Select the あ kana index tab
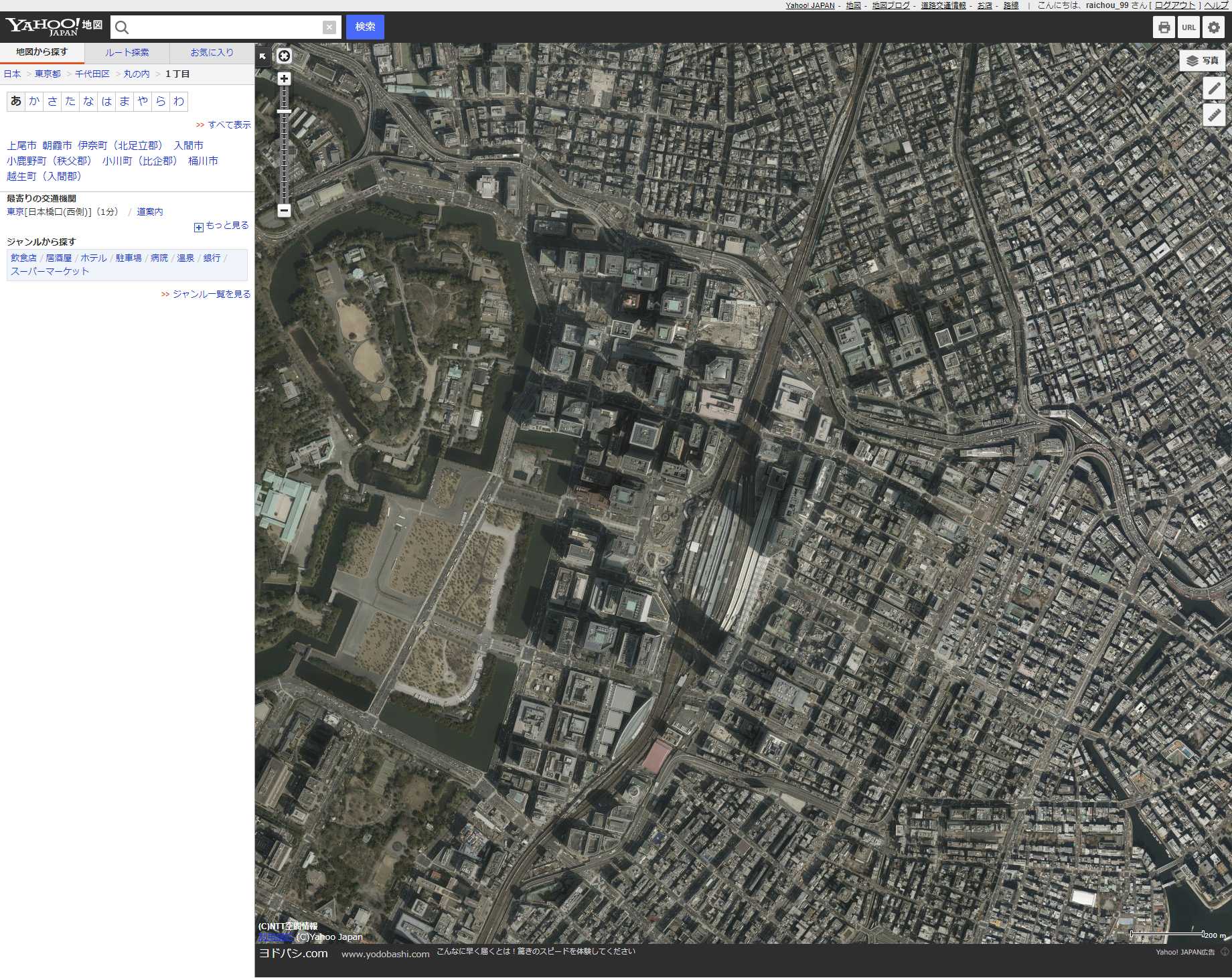 pos(16,101)
